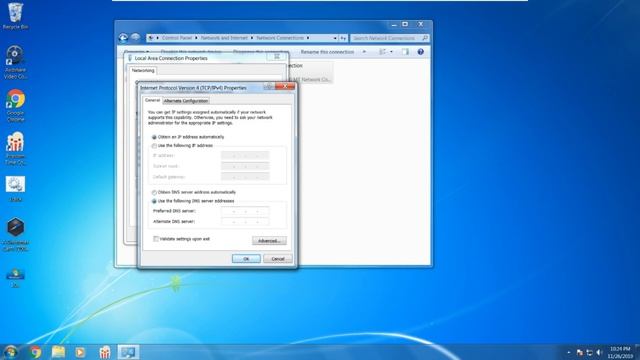Select Obtain DNS server address automatically
This screenshot has height=360, width=640.
pos(194,192)
